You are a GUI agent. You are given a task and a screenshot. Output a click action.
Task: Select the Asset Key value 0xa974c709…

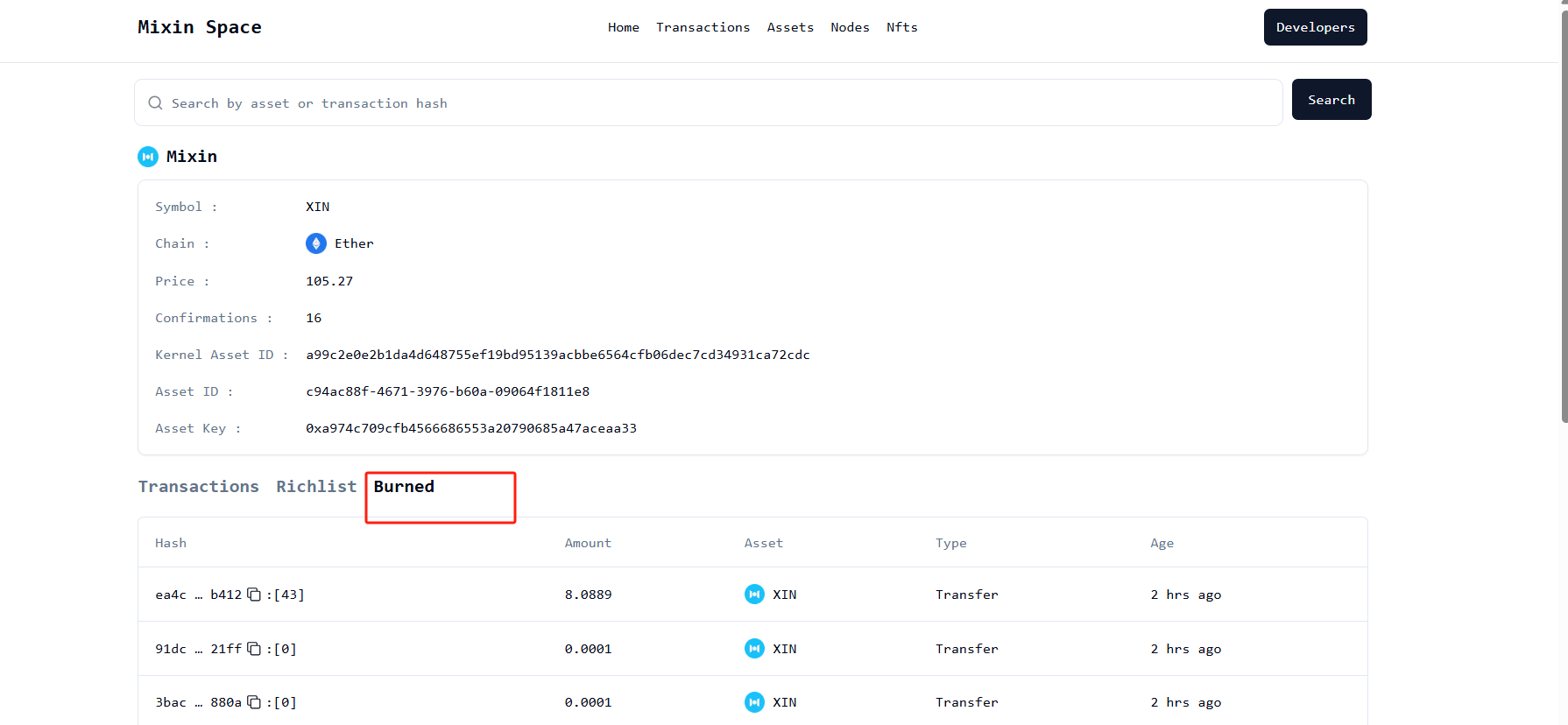[471, 428]
